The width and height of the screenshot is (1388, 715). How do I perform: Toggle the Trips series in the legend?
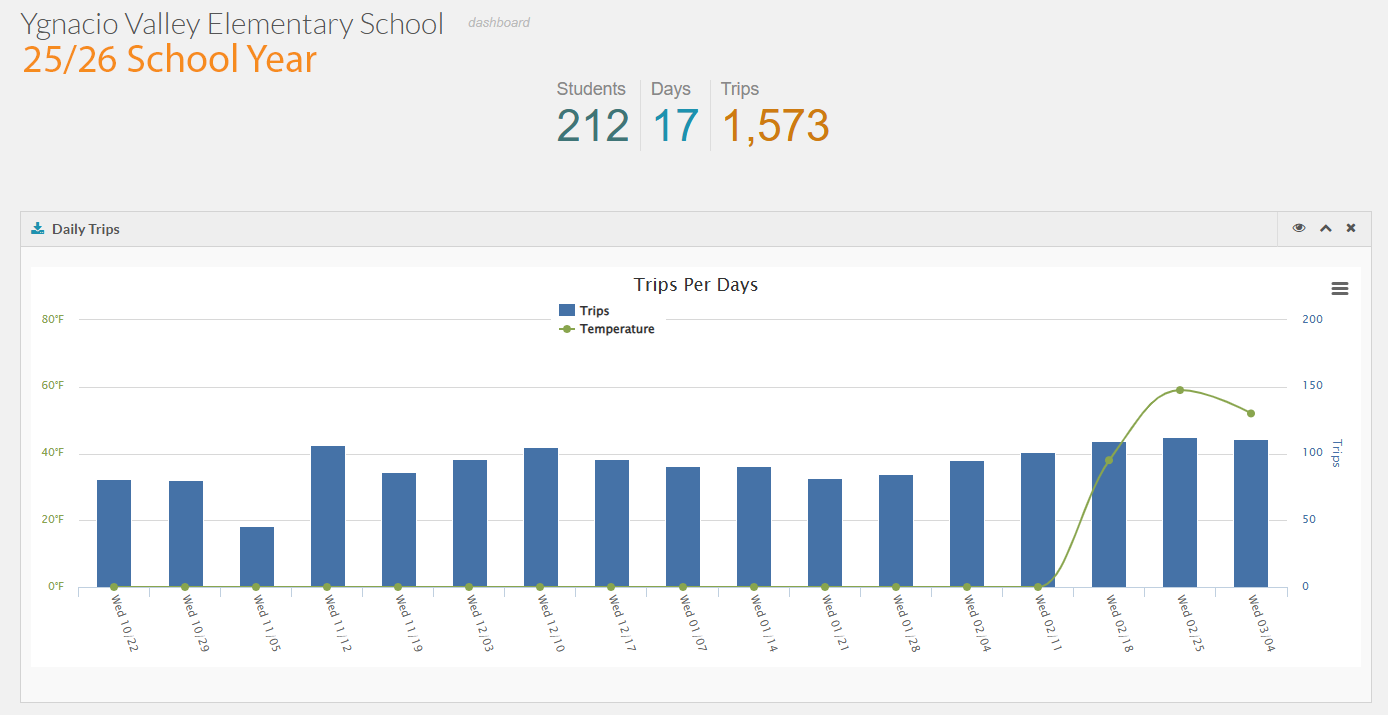(594, 311)
